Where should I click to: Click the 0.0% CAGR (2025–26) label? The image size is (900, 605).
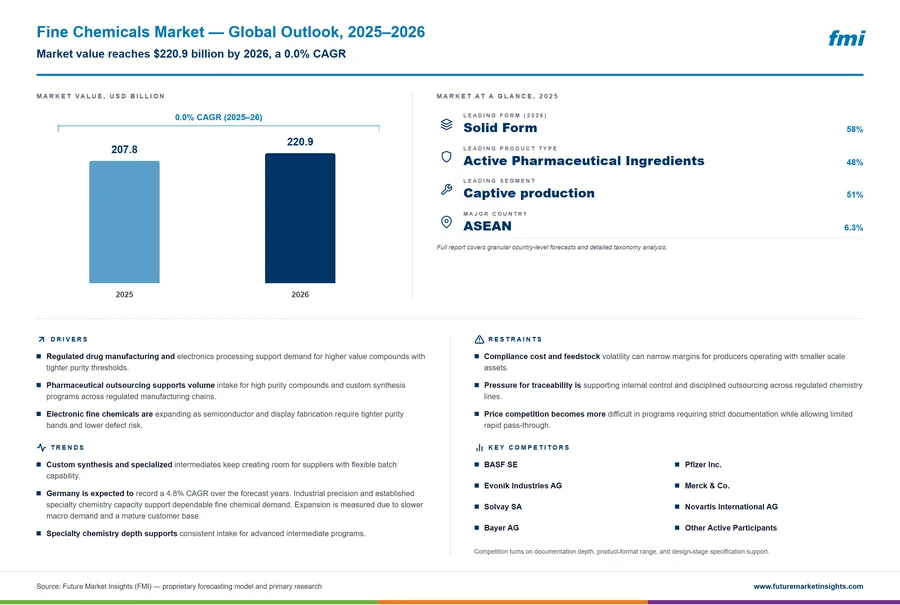[219, 117]
